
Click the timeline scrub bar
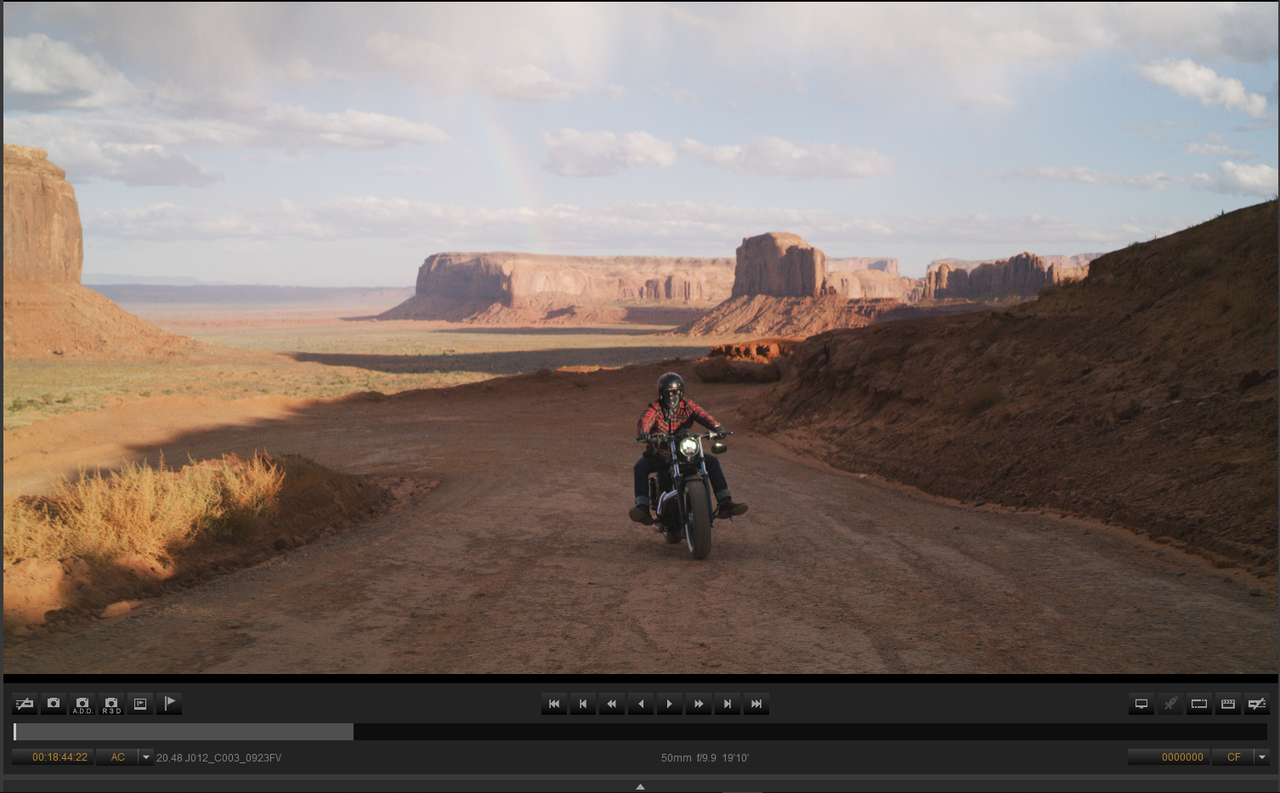[x=640, y=732]
